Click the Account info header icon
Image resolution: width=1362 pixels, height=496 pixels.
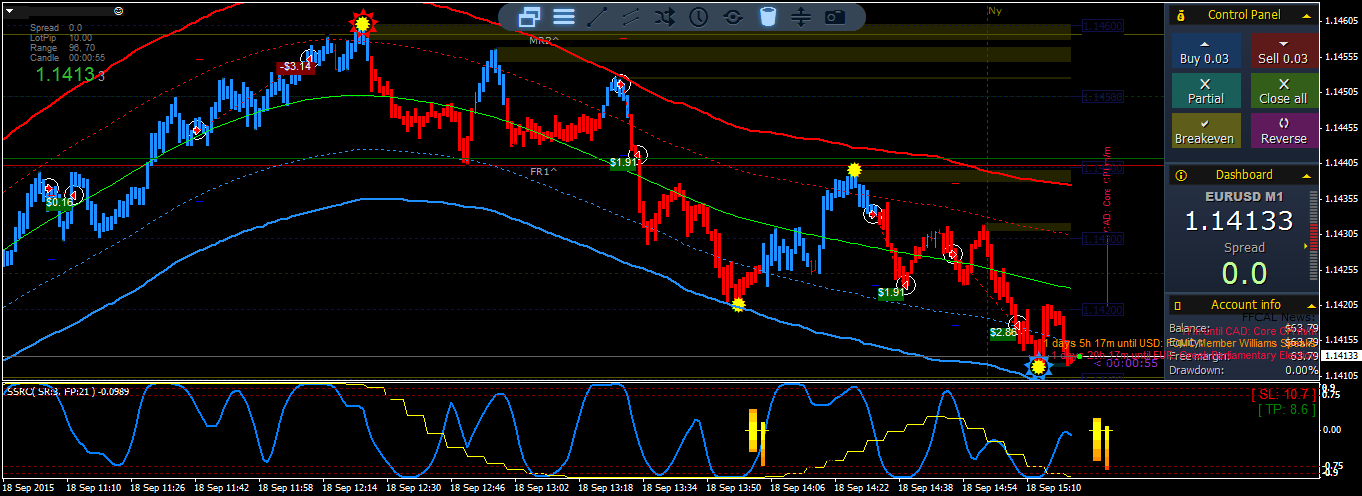pyautogui.click(x=1179, y=305)
